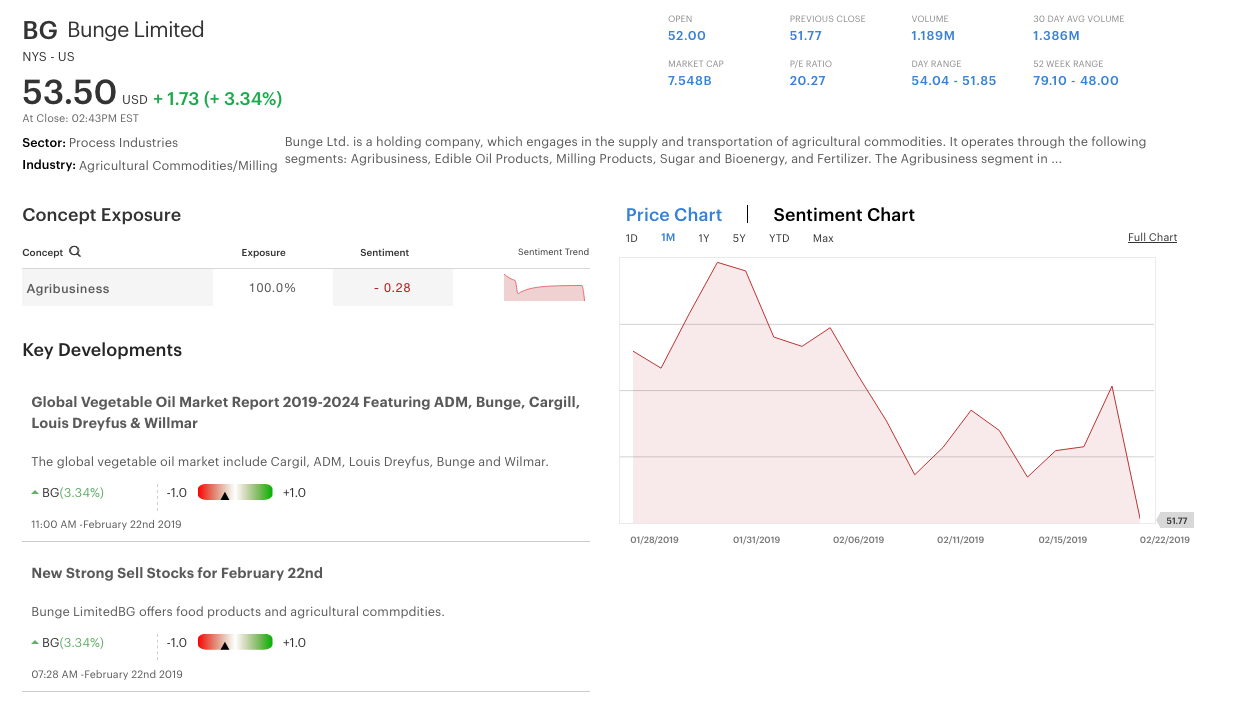This screenshot has height=702, width=1234.
Task: Click the Sentiment Trend column header
Action: coord(553,252)
